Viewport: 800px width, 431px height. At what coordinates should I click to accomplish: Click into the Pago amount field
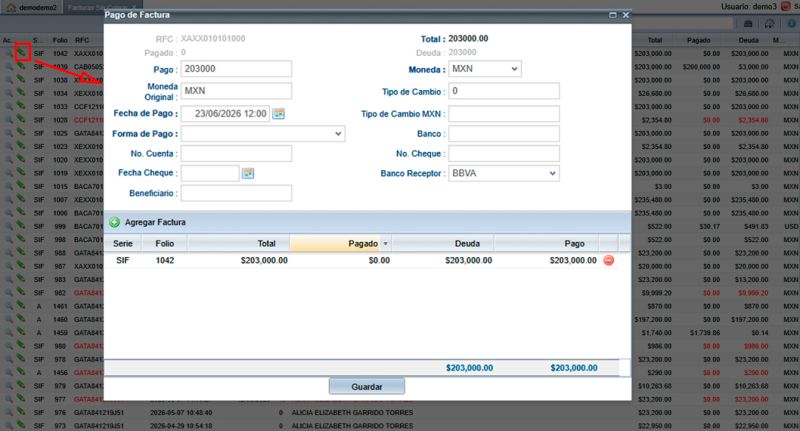(236, 69)
